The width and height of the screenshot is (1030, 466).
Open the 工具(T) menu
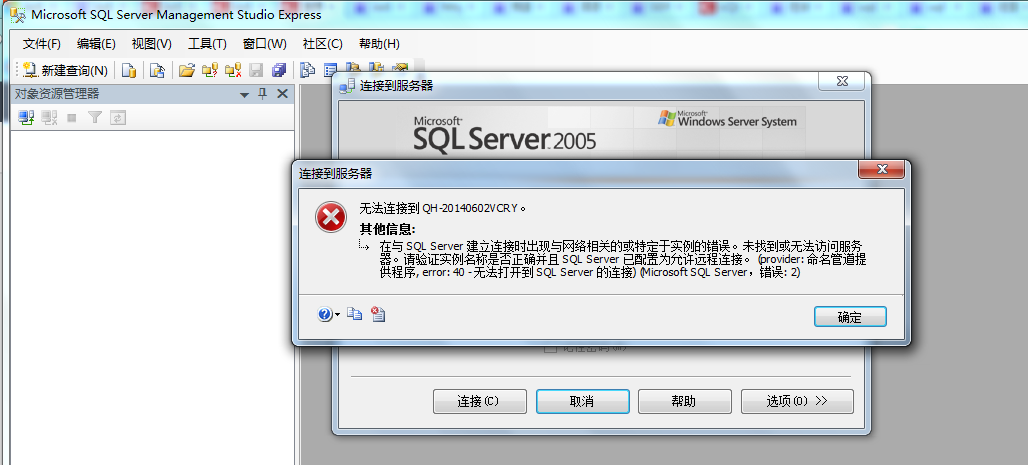(x=207, y=44)
